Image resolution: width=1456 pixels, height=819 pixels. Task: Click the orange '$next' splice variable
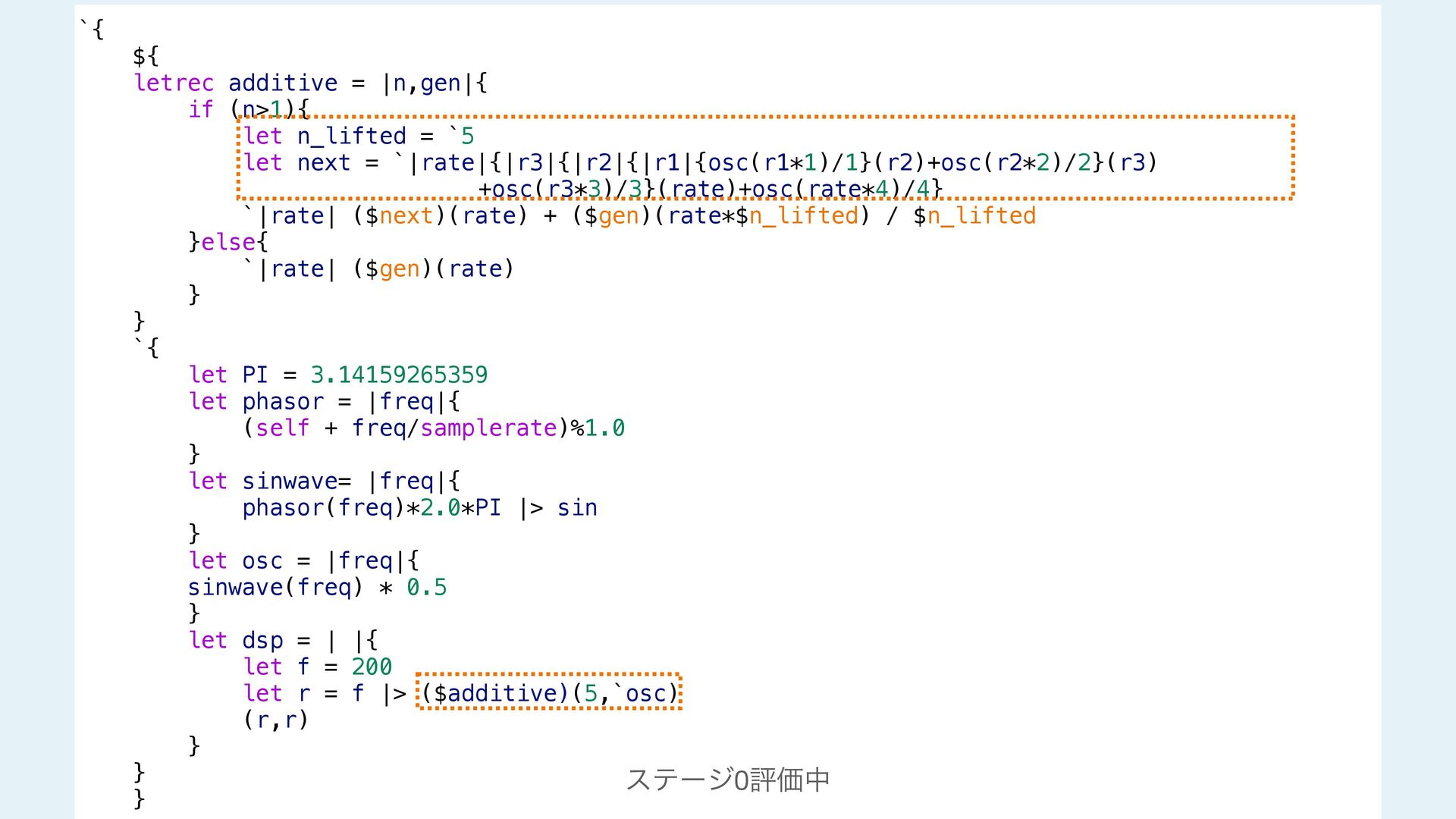pyautogui.click(x=406, y=215)
